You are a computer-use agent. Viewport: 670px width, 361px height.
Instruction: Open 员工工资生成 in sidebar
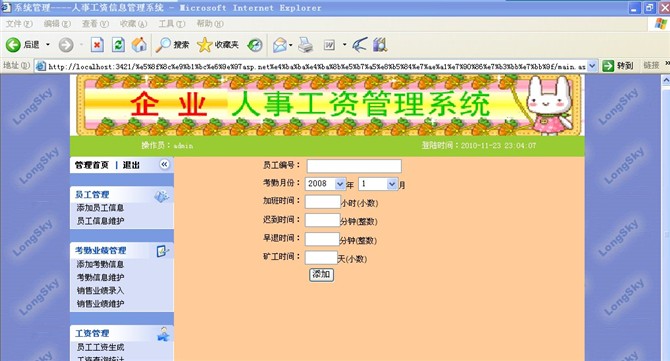click(100, 347)
